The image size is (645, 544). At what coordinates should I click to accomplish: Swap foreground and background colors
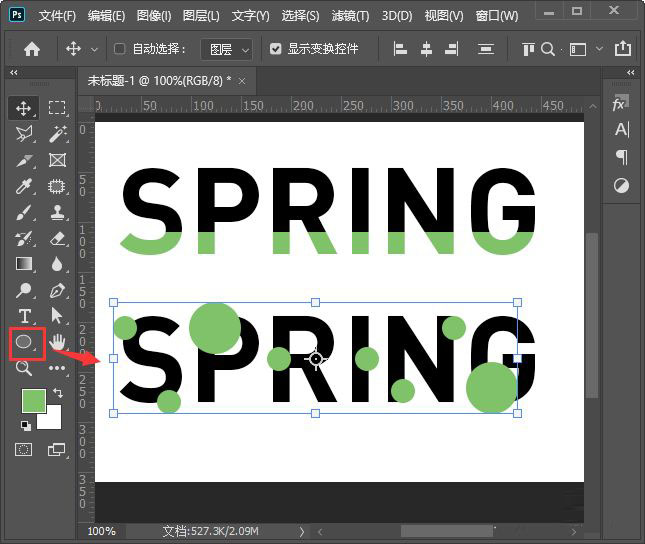[x=58, y=393]
